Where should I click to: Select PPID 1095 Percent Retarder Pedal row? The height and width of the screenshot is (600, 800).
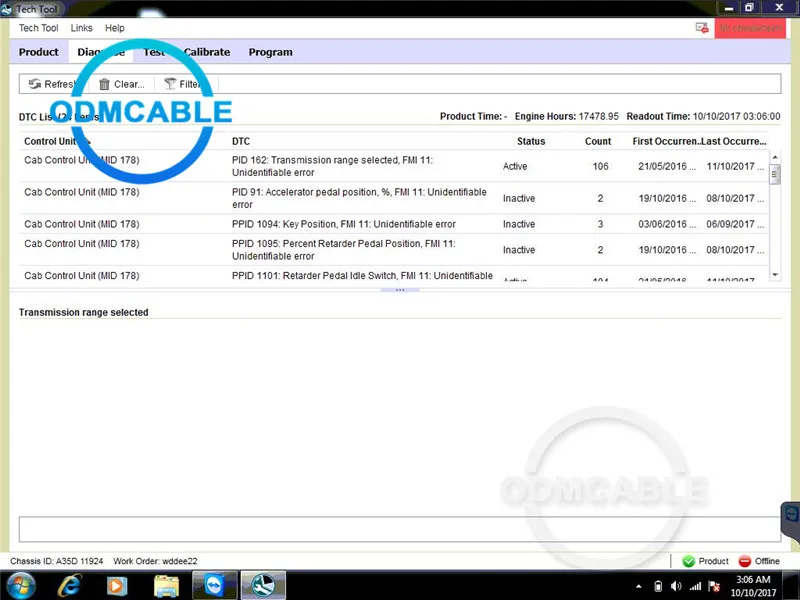pos(393,249)
